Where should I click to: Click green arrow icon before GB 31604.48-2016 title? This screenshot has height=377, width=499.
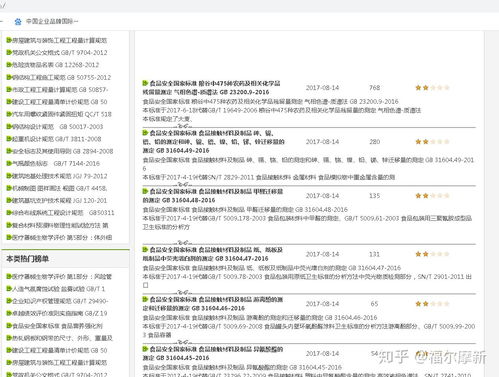[x=145, y=191]
